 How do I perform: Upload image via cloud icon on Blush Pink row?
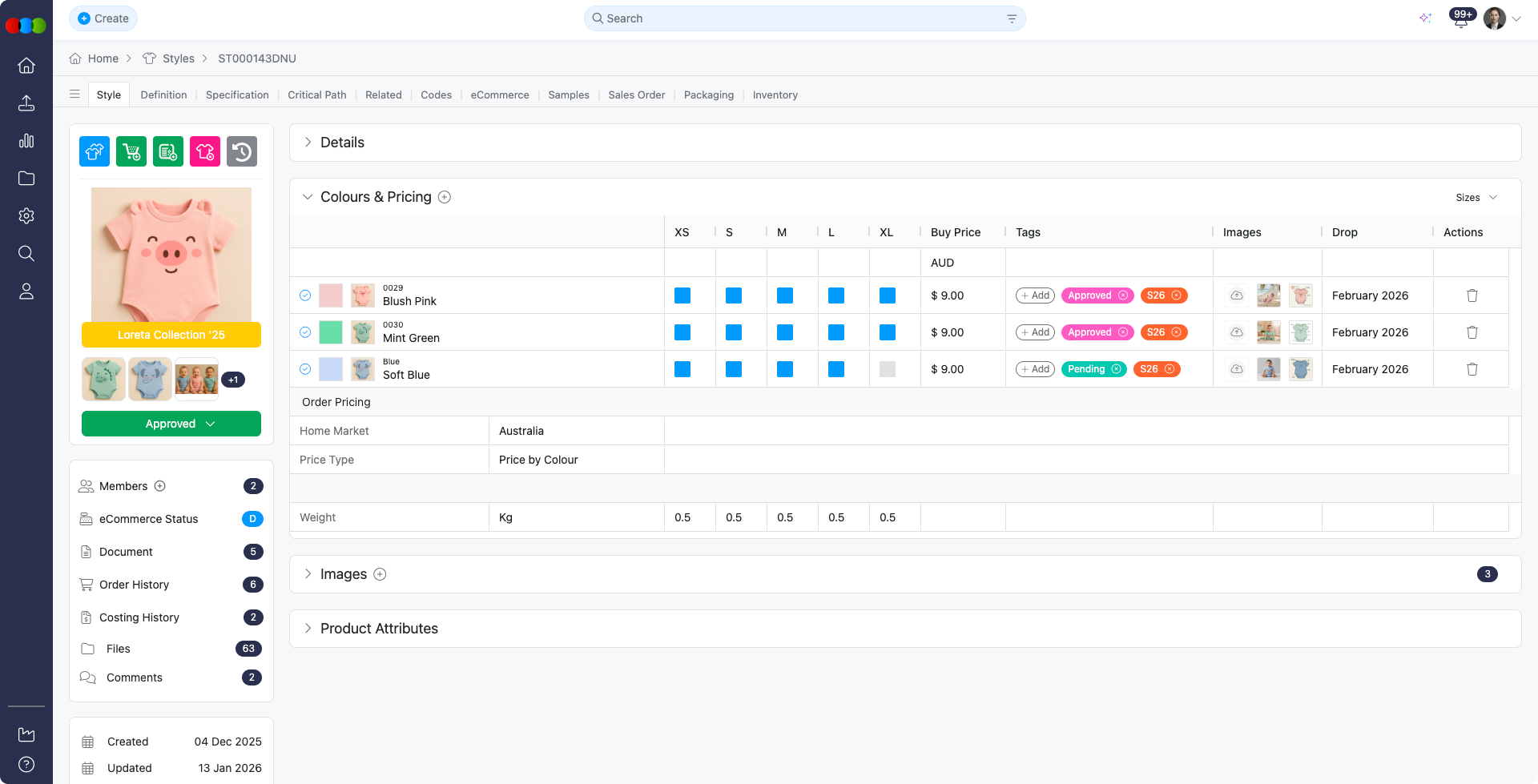tap(1236, 296)
